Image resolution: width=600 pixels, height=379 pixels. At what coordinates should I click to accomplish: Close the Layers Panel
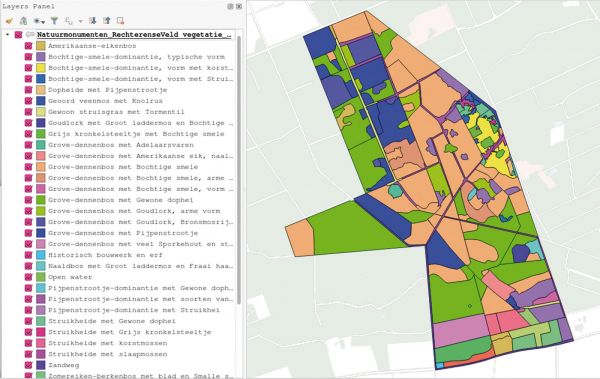coord(239,7)
